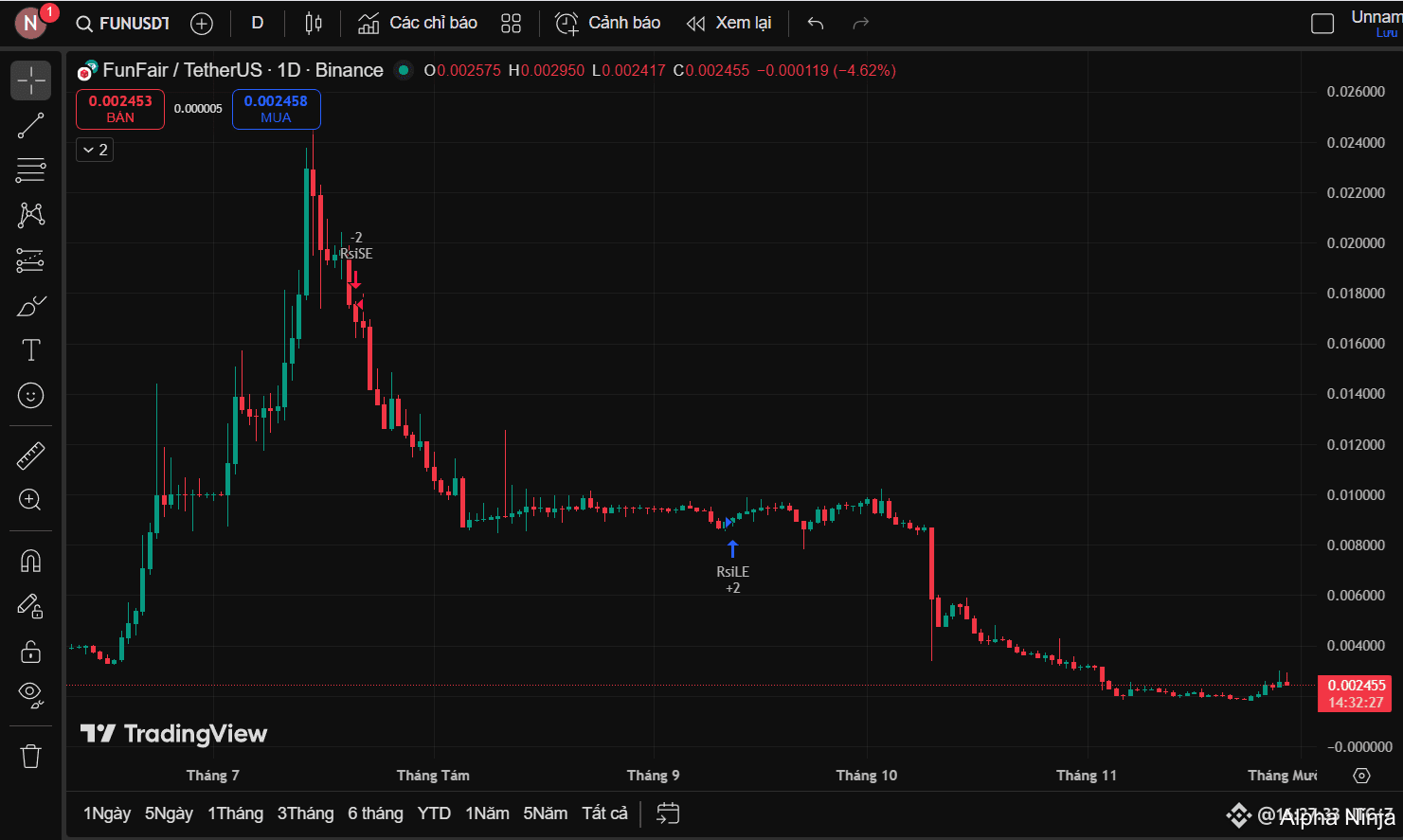Undo the last chart action
This screenshot has width=1403, height=840.
[816, 24]
